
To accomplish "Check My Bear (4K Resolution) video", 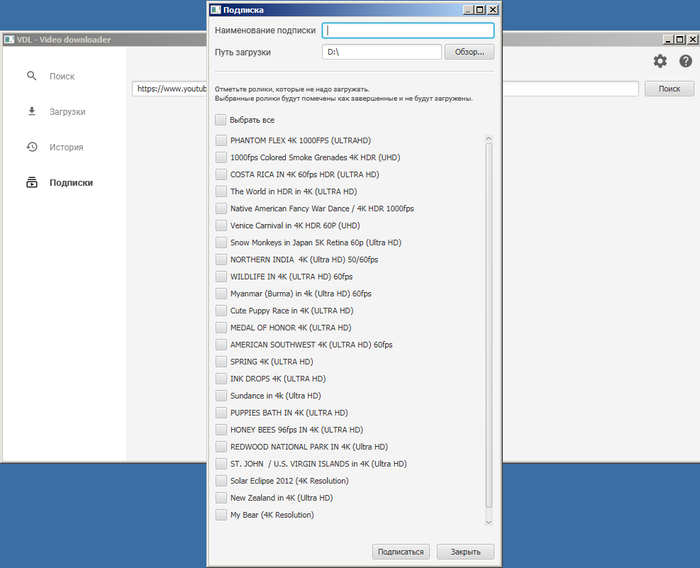I will pyautogui.click(x=221, y=514).
